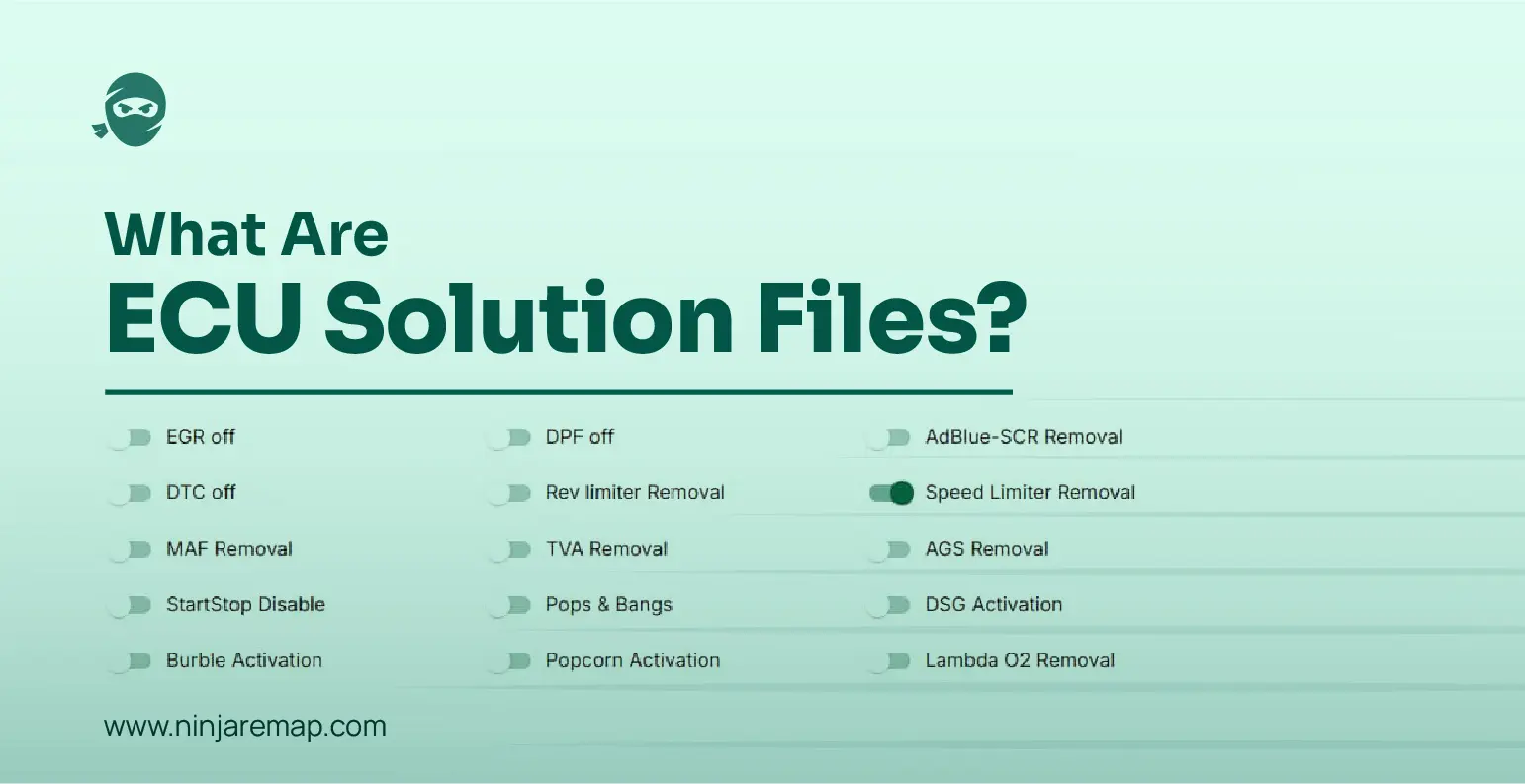Open the ninjaremap.com website link
The width and height of the screenshot is (1525, 784).
[244, 726]
